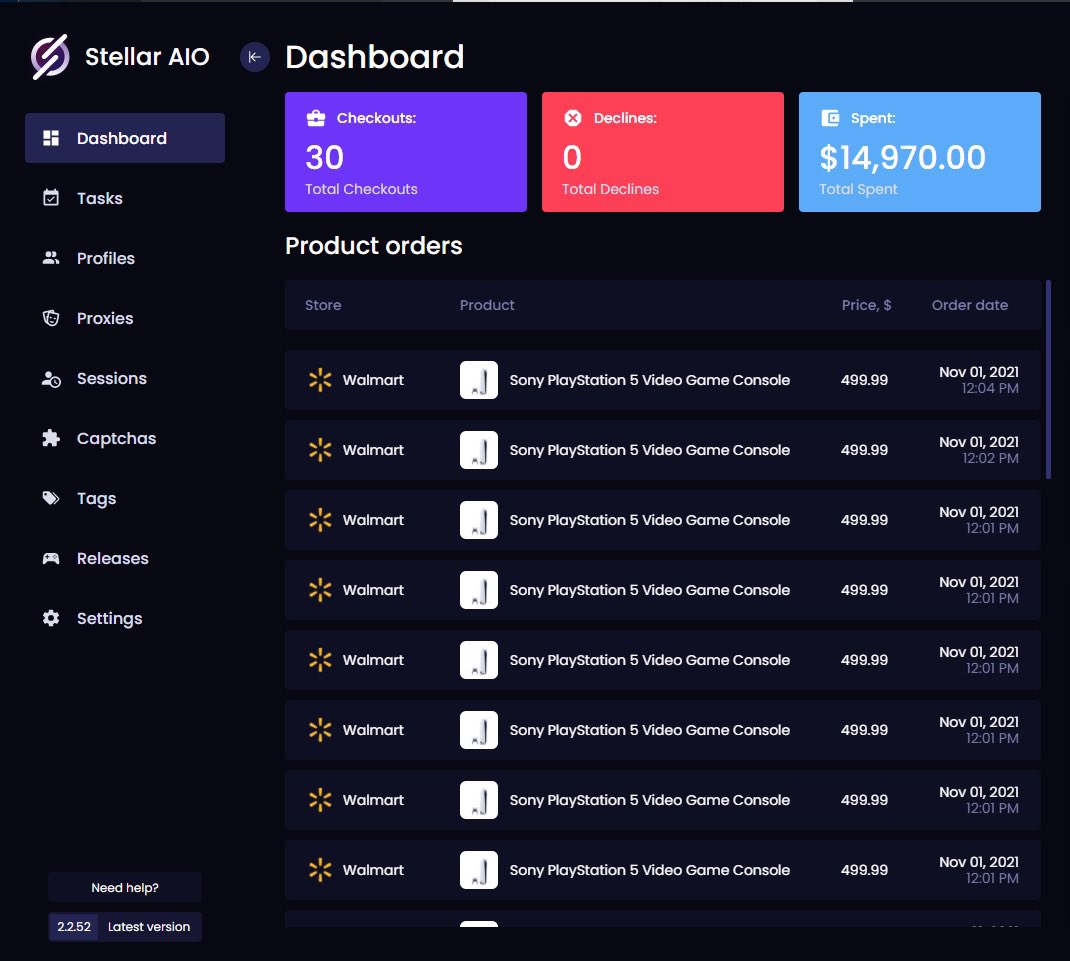Image resolution: width=1070 pixels, height=961 pixels.
Task: Click the Settings gear icon
Action: click(x=51, y=618)
